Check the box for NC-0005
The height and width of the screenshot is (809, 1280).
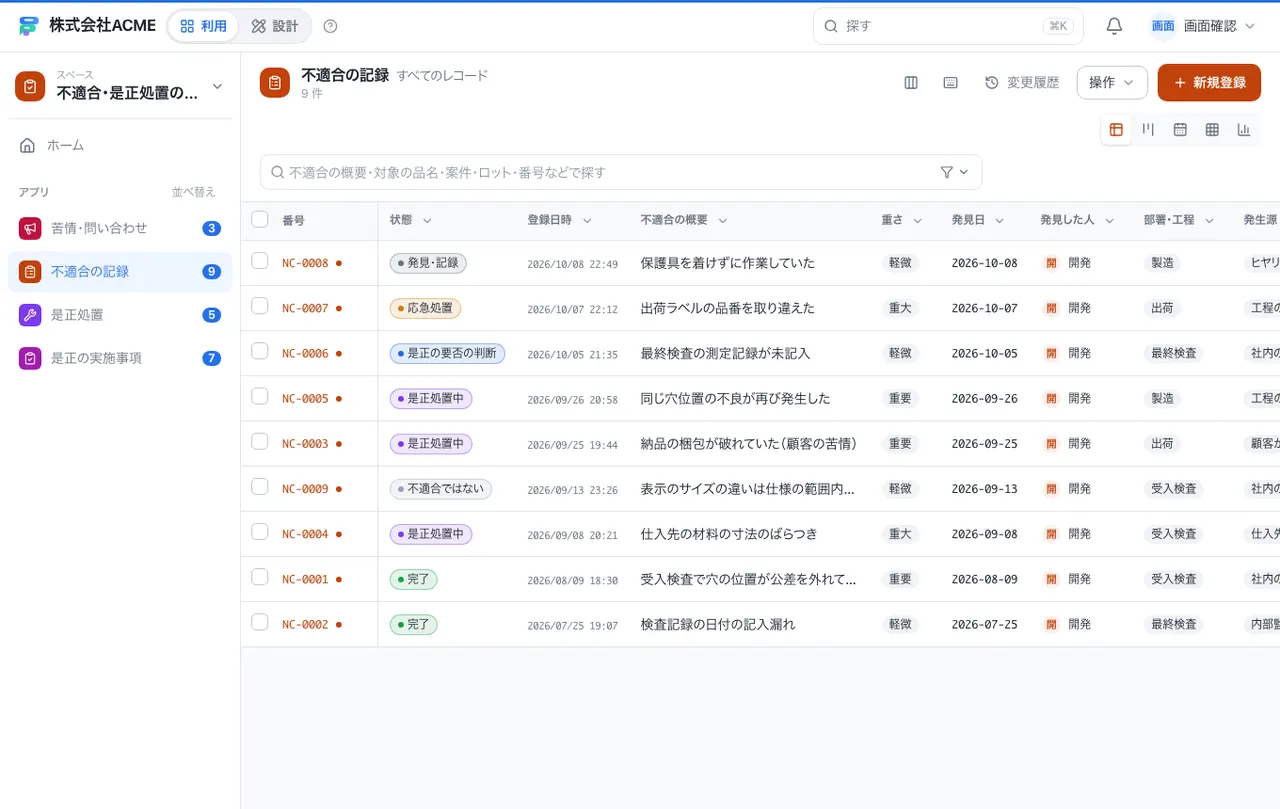(x=260, y=396)
